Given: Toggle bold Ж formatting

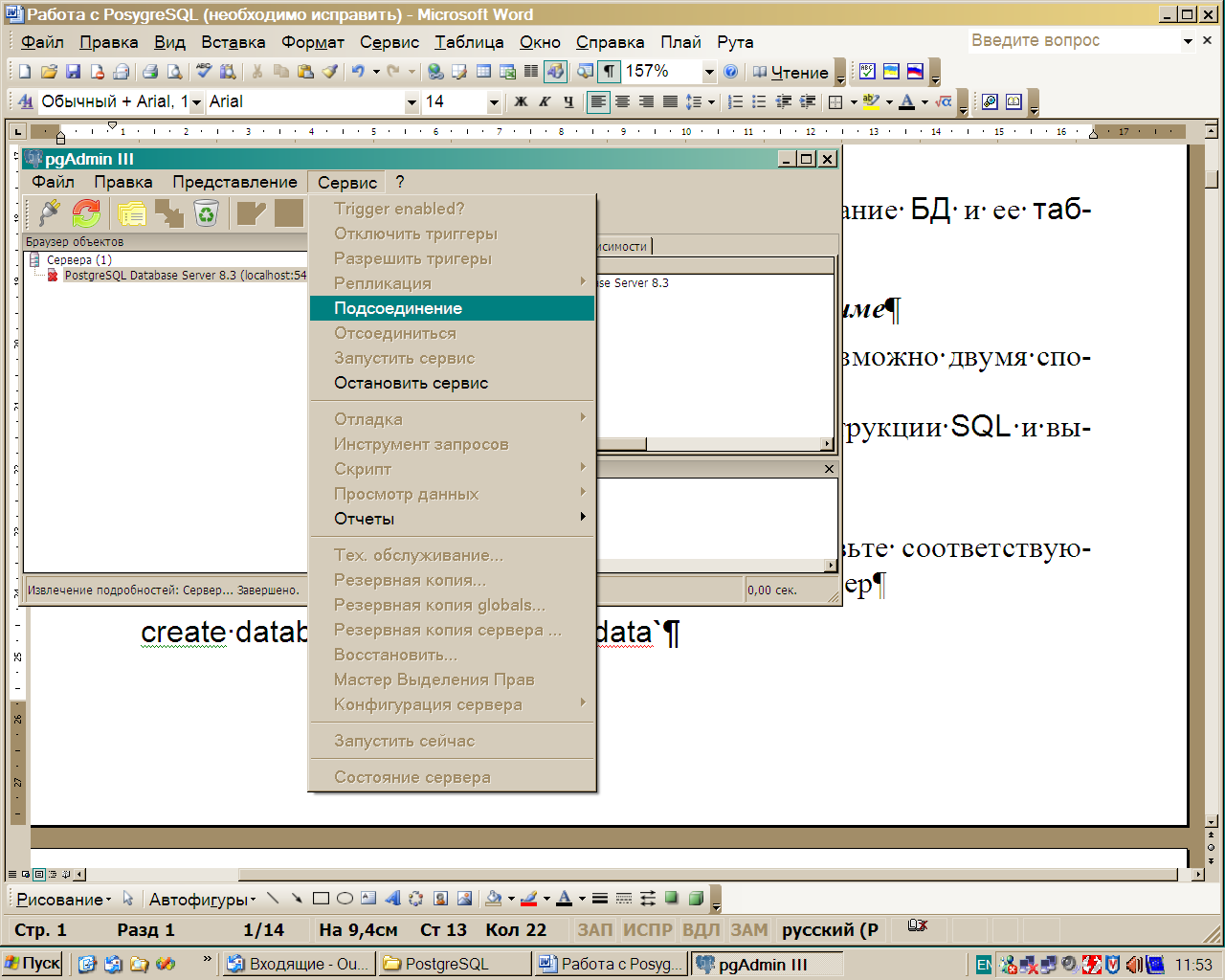Looking at the screenshot, I should [x=521, y=101].
